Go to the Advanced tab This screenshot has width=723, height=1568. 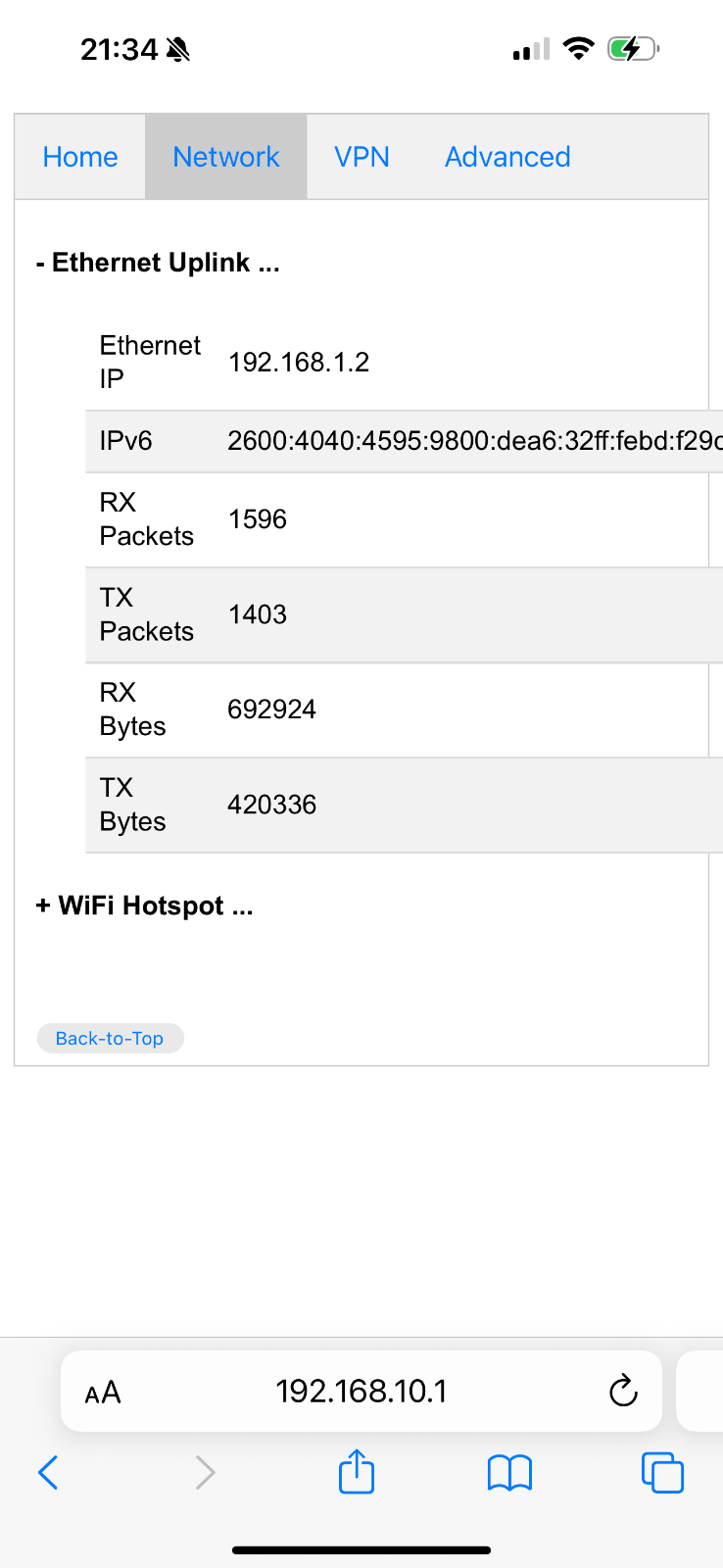tap(507, 157)
